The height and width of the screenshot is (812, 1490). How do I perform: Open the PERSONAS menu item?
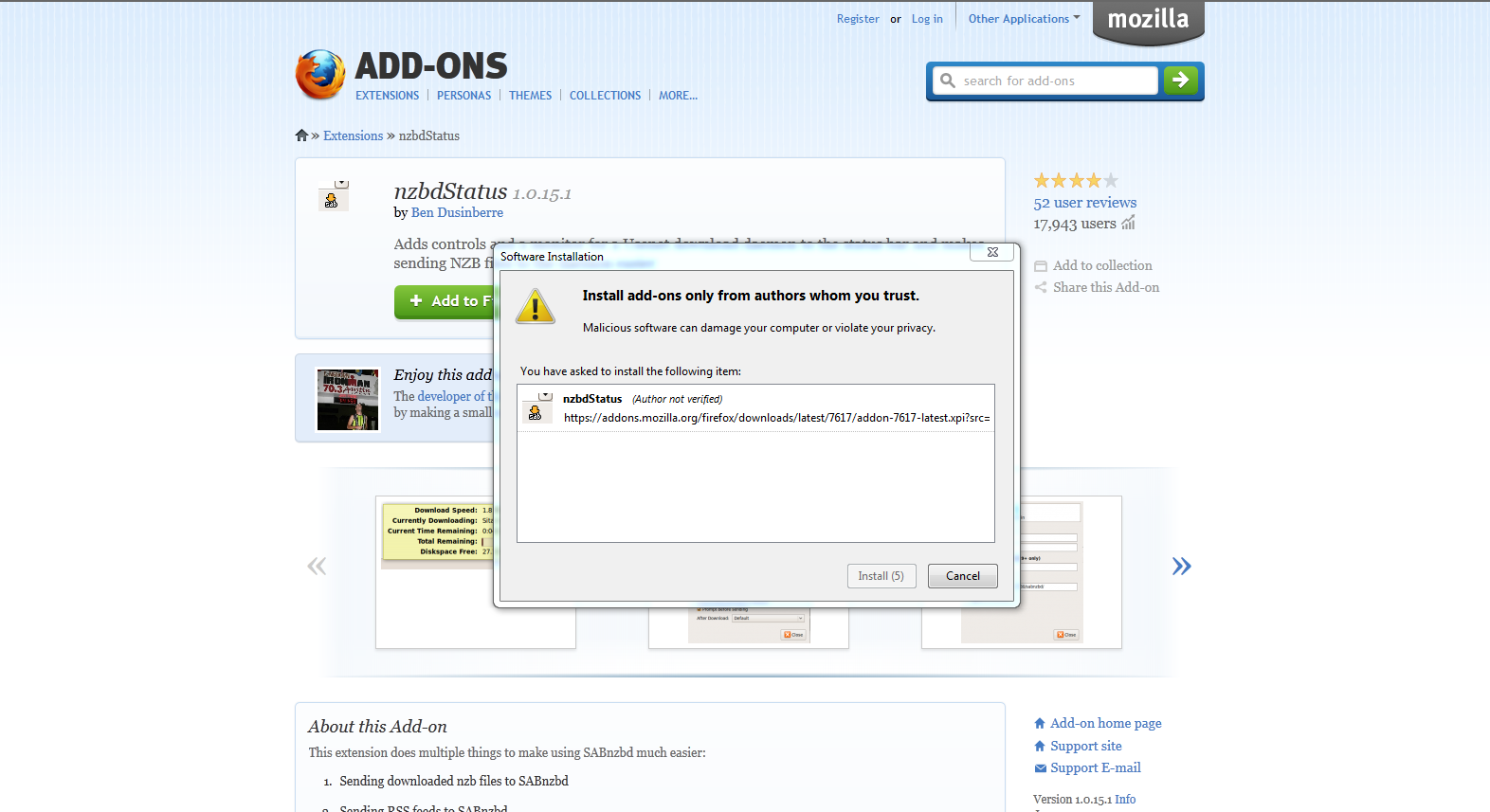(463, 96)
